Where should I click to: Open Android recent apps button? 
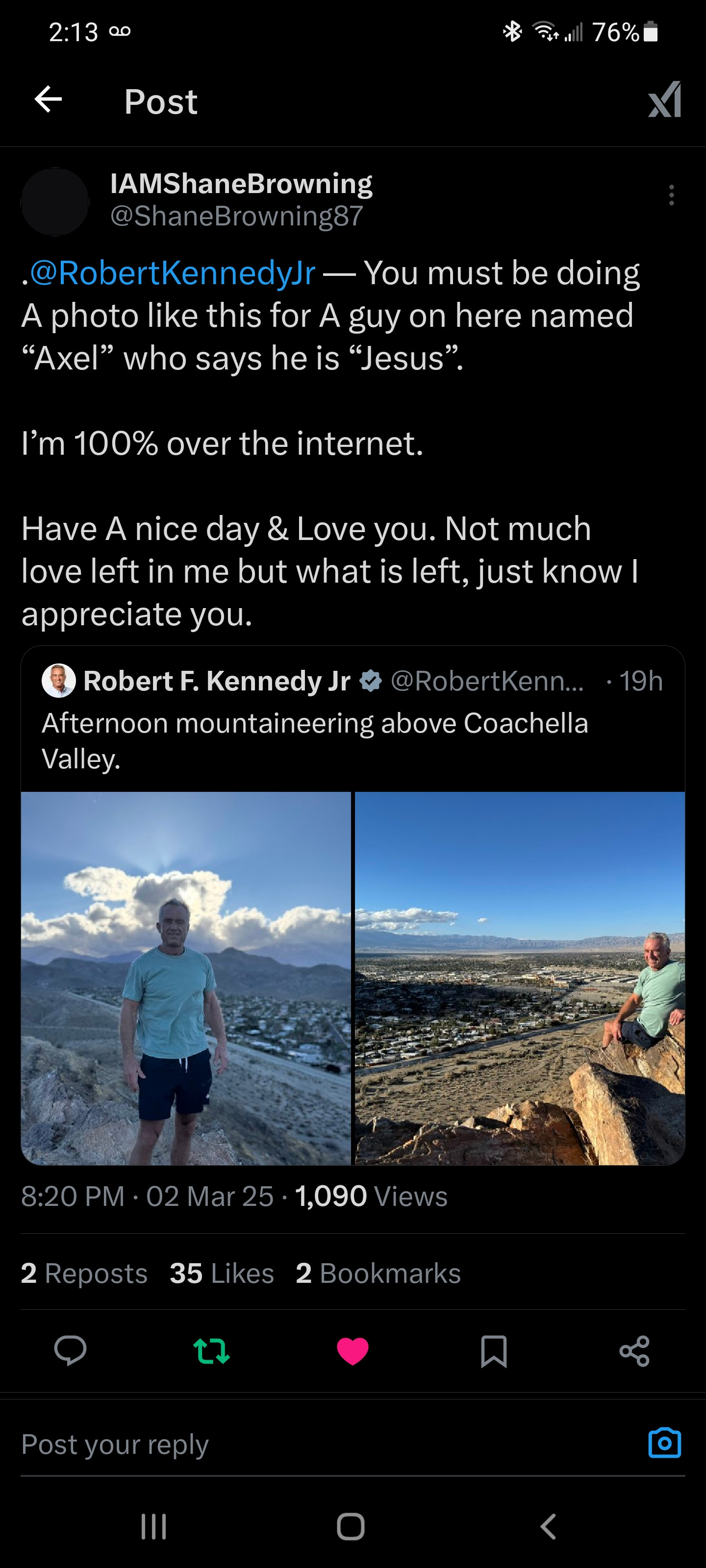pyautogui.click(x=153, y=1526)
